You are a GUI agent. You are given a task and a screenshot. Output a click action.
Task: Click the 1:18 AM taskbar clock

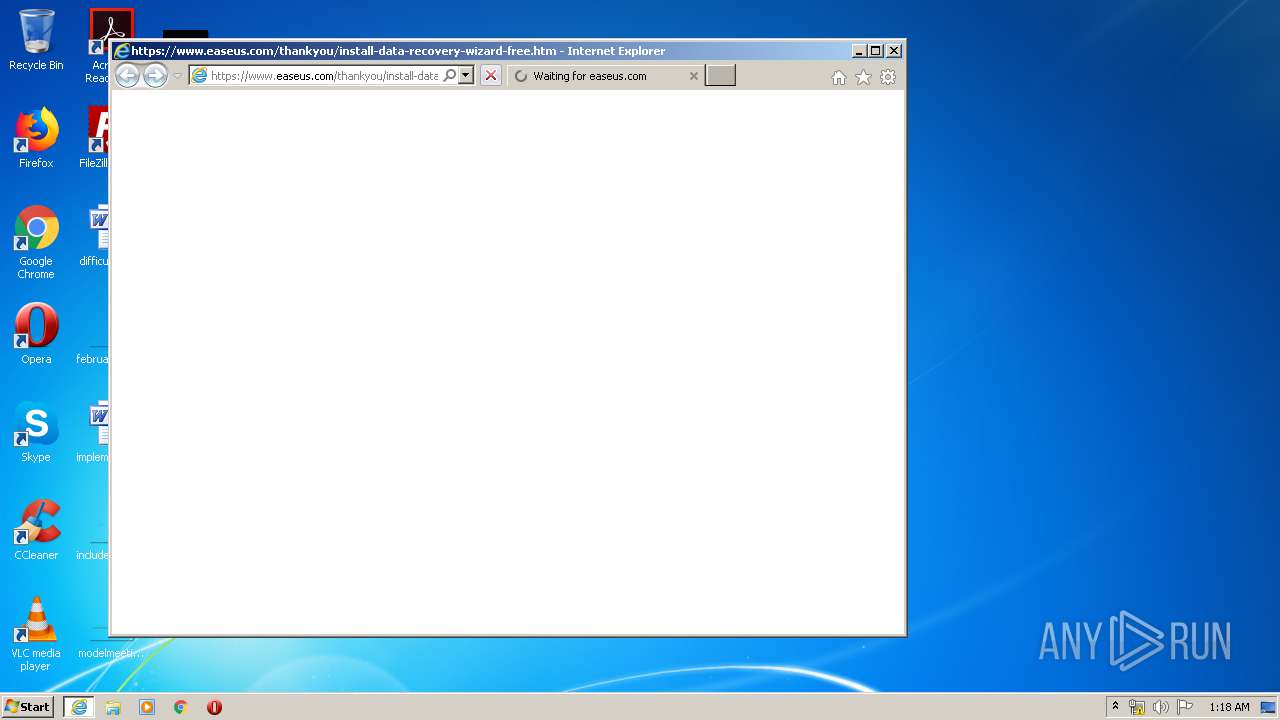(x=1229, y=707)
